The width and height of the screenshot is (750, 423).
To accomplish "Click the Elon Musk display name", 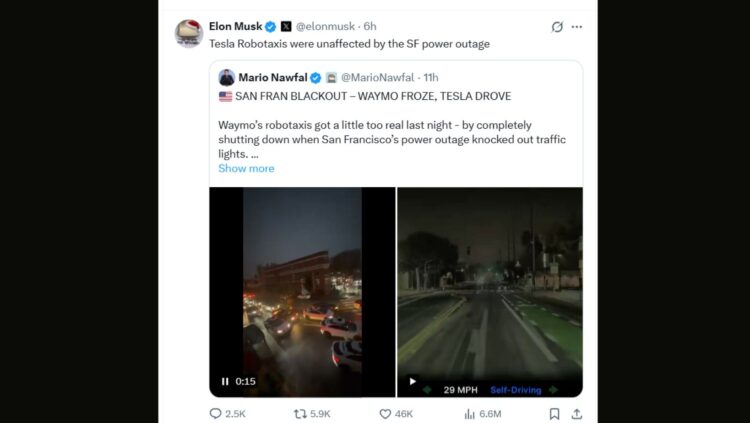I will coord(236,26).
